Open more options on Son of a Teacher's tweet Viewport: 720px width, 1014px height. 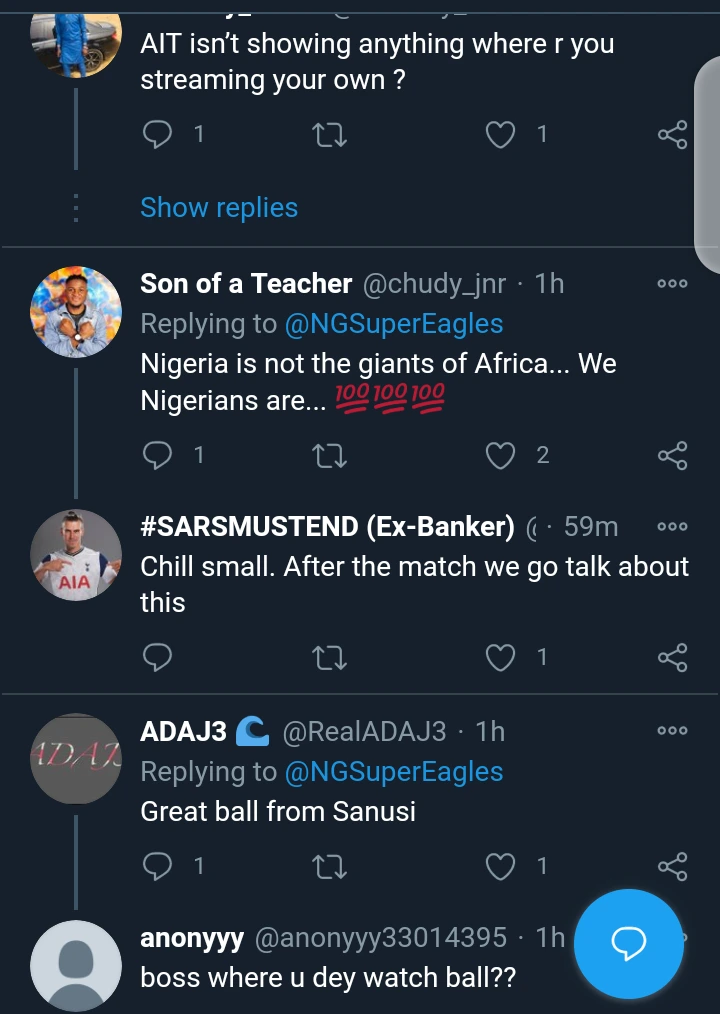(x=672, y=284)
